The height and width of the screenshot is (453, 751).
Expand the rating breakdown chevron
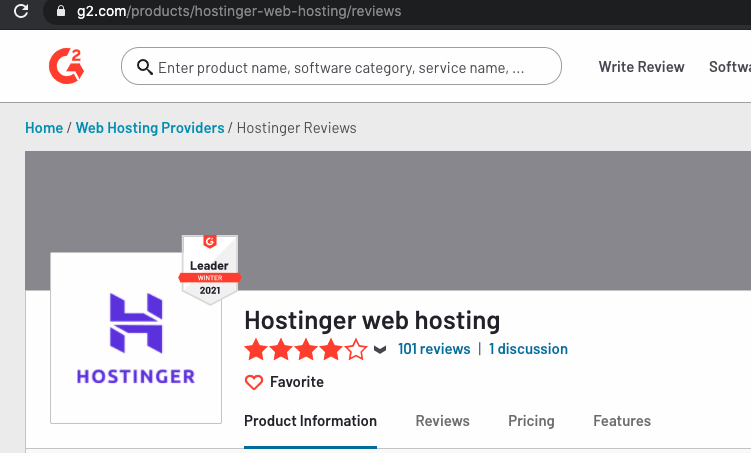[x=380, y=350]
